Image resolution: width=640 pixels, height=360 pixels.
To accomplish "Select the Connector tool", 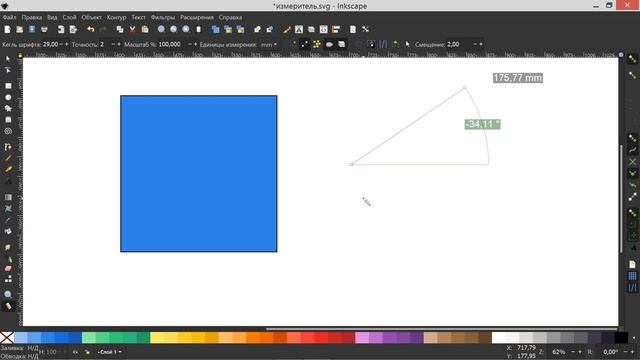I will [8, 279].
